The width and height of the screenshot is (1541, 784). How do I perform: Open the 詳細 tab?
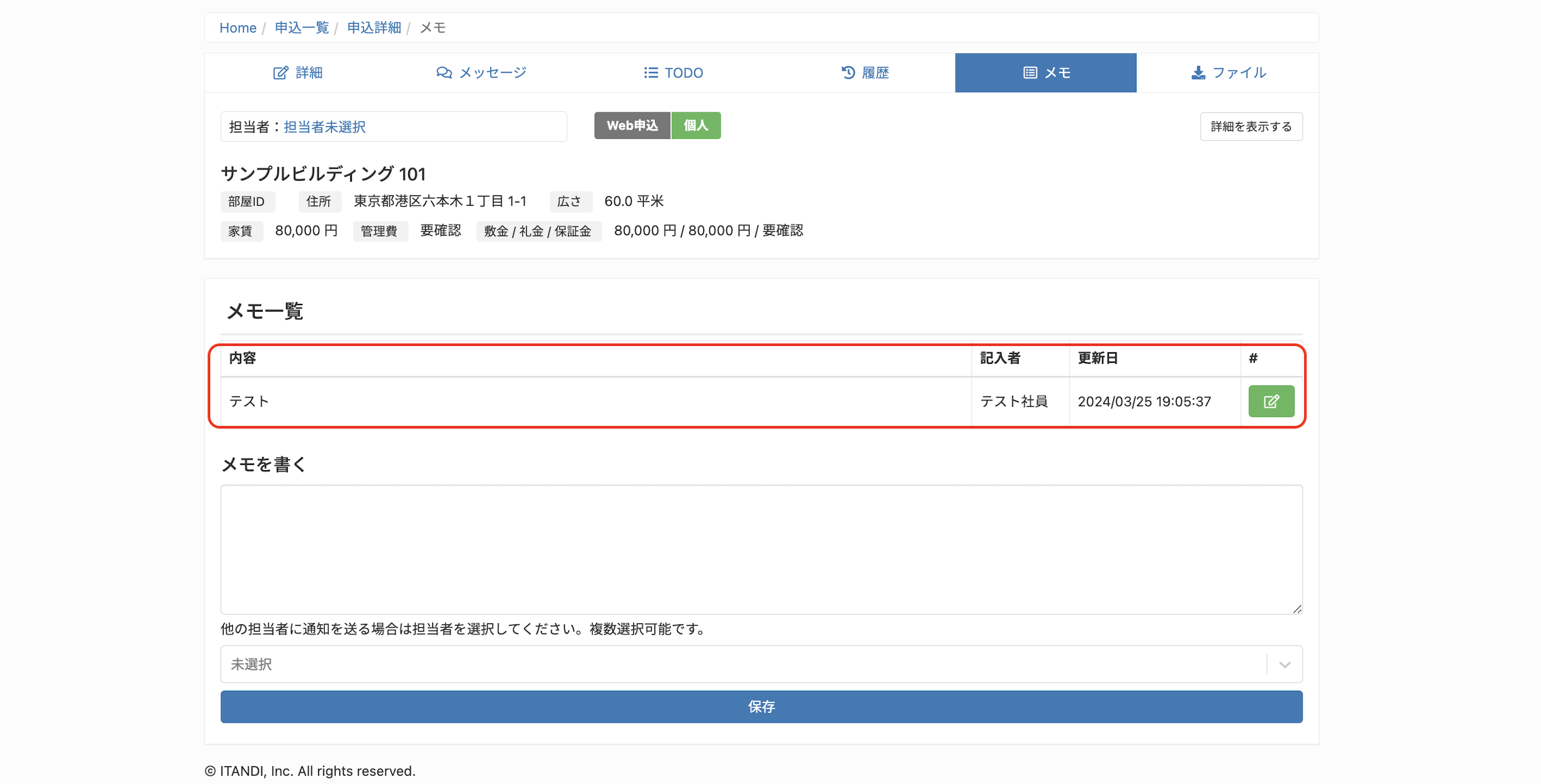point(298,73)
